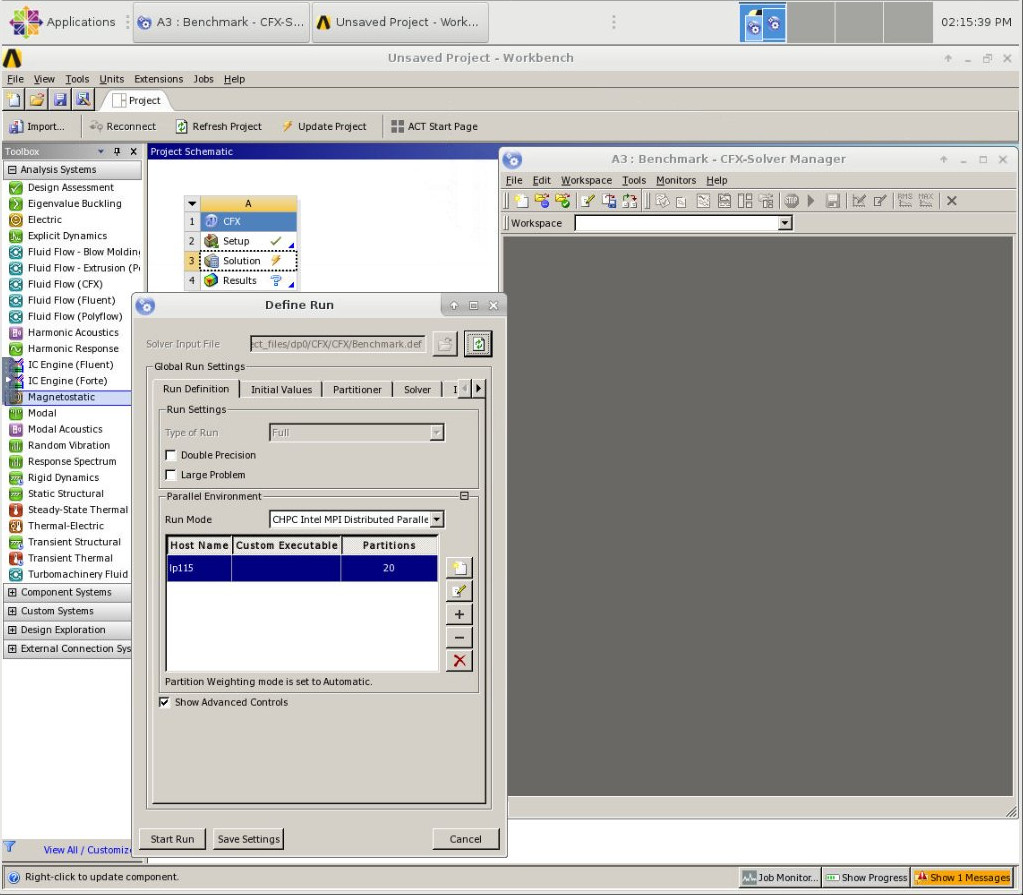This screenshot has width=1023, height=895.
Task: Expand the Component Systems group
Action: click(12, 592)
